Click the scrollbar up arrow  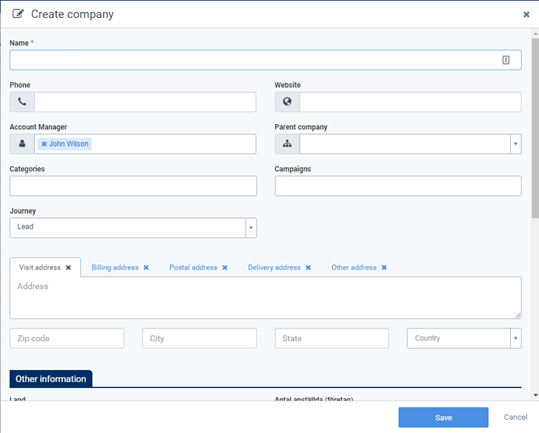(x=535, y=34)
